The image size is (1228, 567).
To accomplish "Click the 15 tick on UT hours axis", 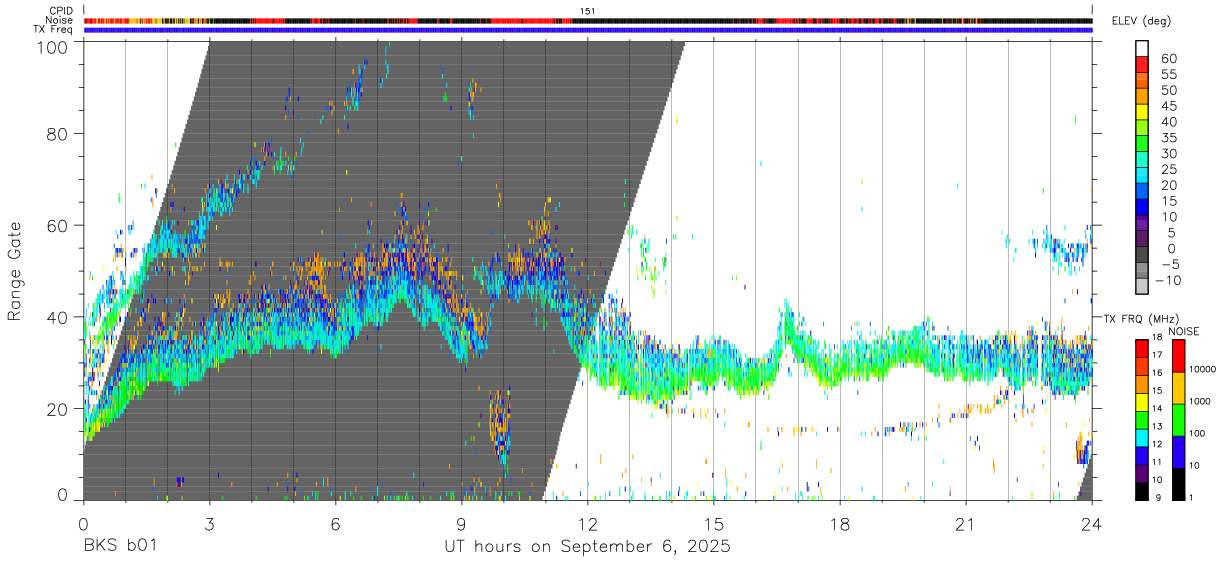I will [x=714, y=523].
